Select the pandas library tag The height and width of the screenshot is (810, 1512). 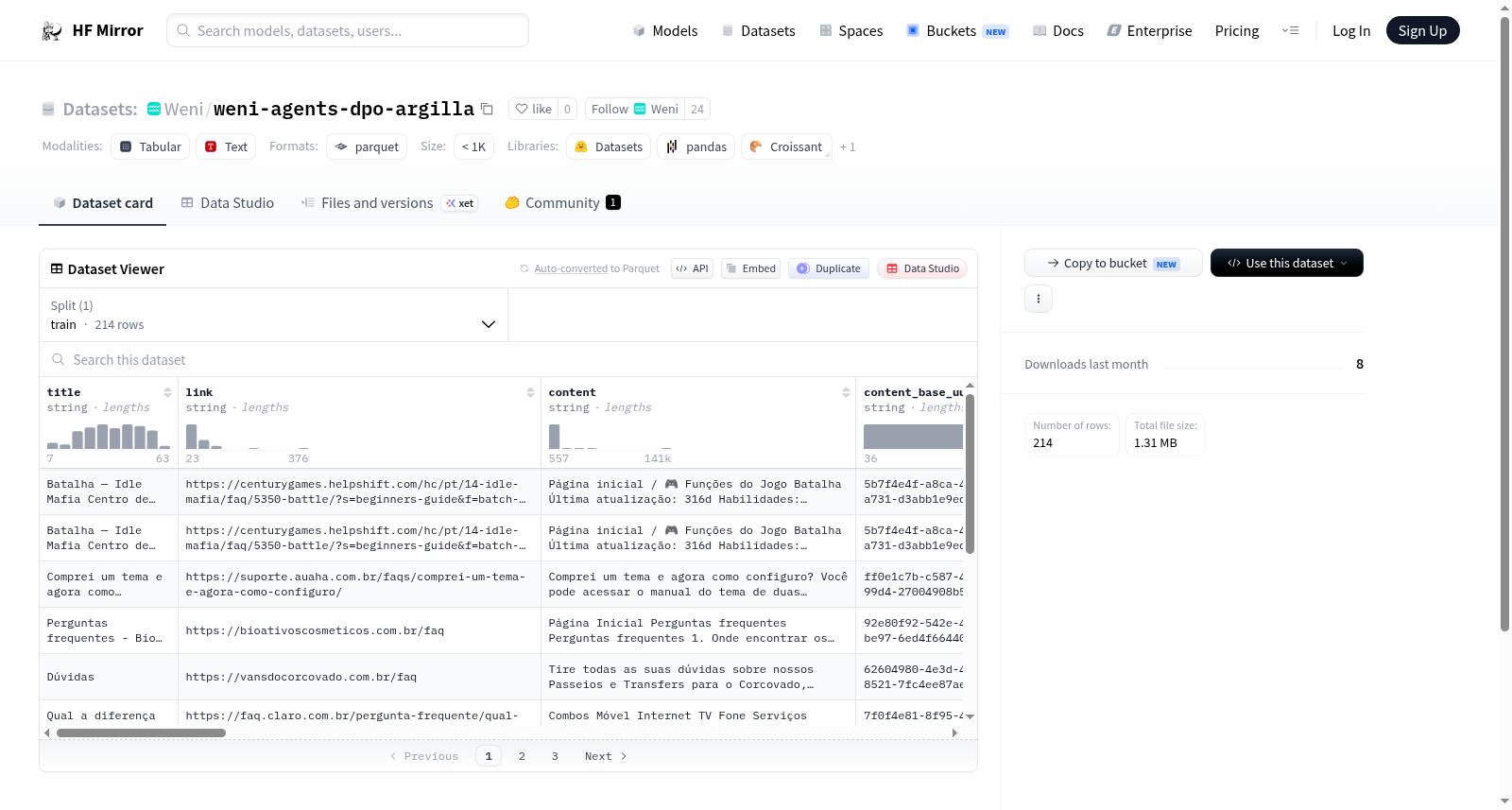tap(696, 146)
